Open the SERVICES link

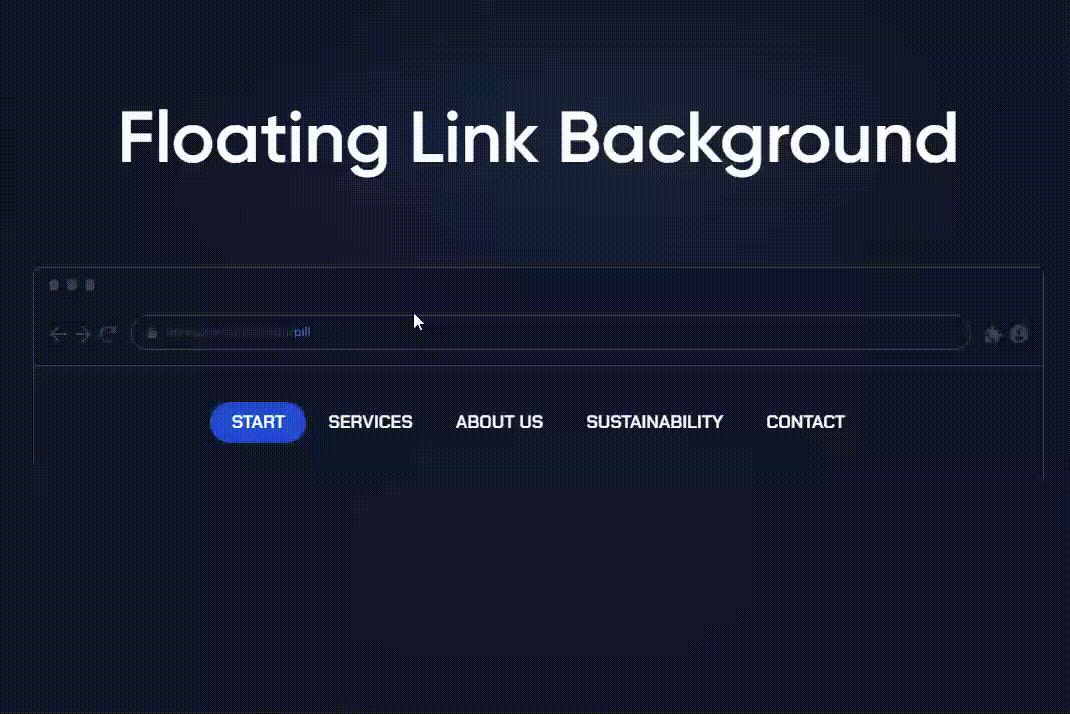point(370,422)
